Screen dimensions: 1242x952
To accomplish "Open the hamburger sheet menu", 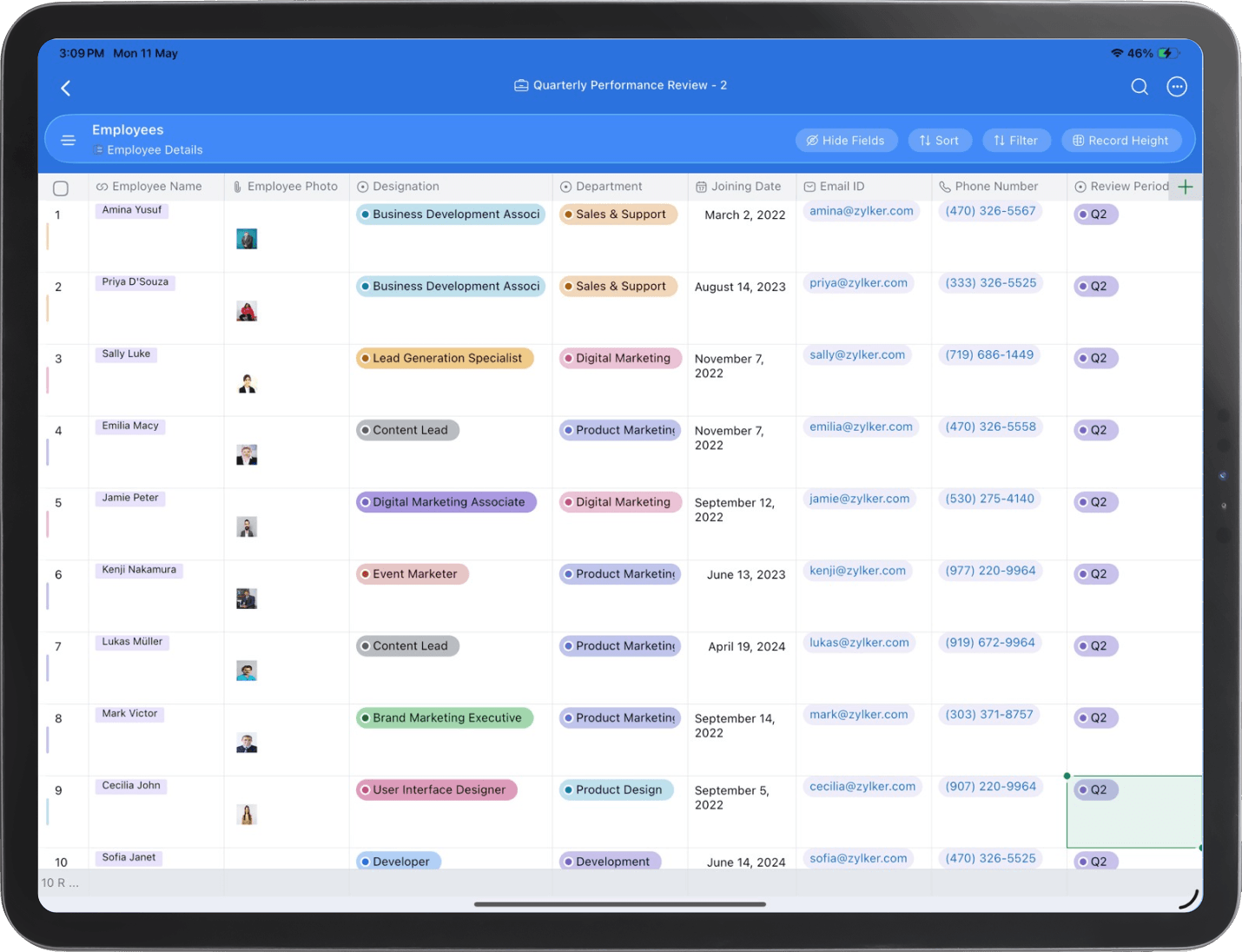I will coord(69,140).
